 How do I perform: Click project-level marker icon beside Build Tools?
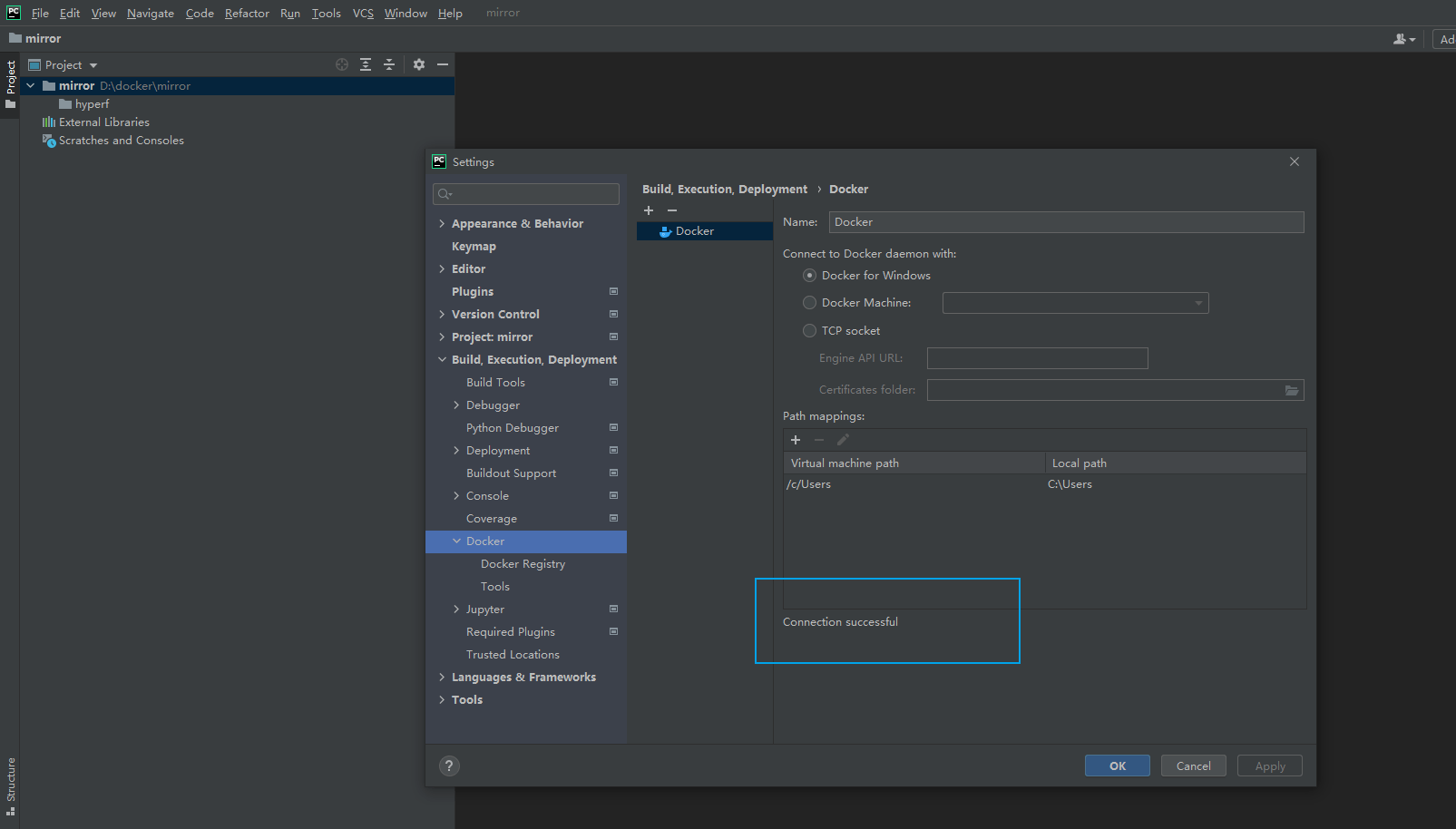point(614,382)
